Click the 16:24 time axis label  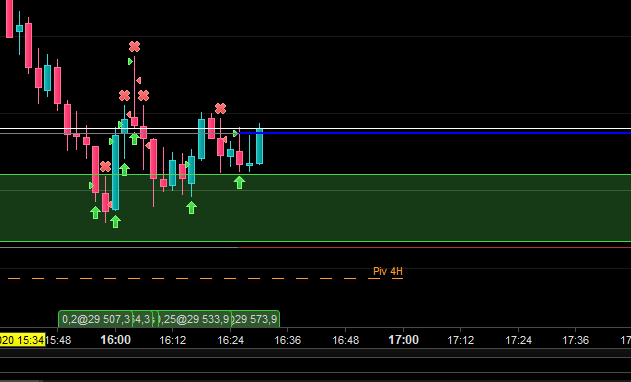231,341
